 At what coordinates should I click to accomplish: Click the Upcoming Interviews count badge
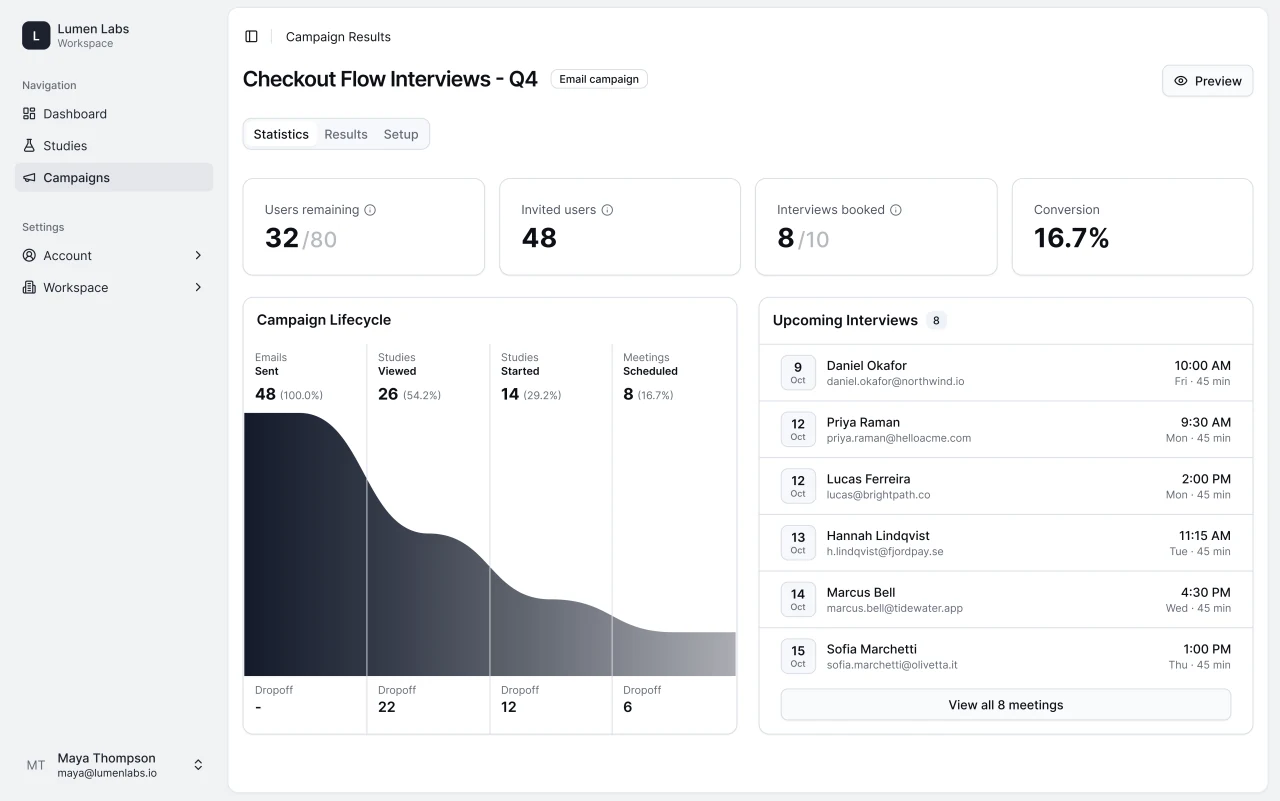pyautogui.click(x=936, y=321)
